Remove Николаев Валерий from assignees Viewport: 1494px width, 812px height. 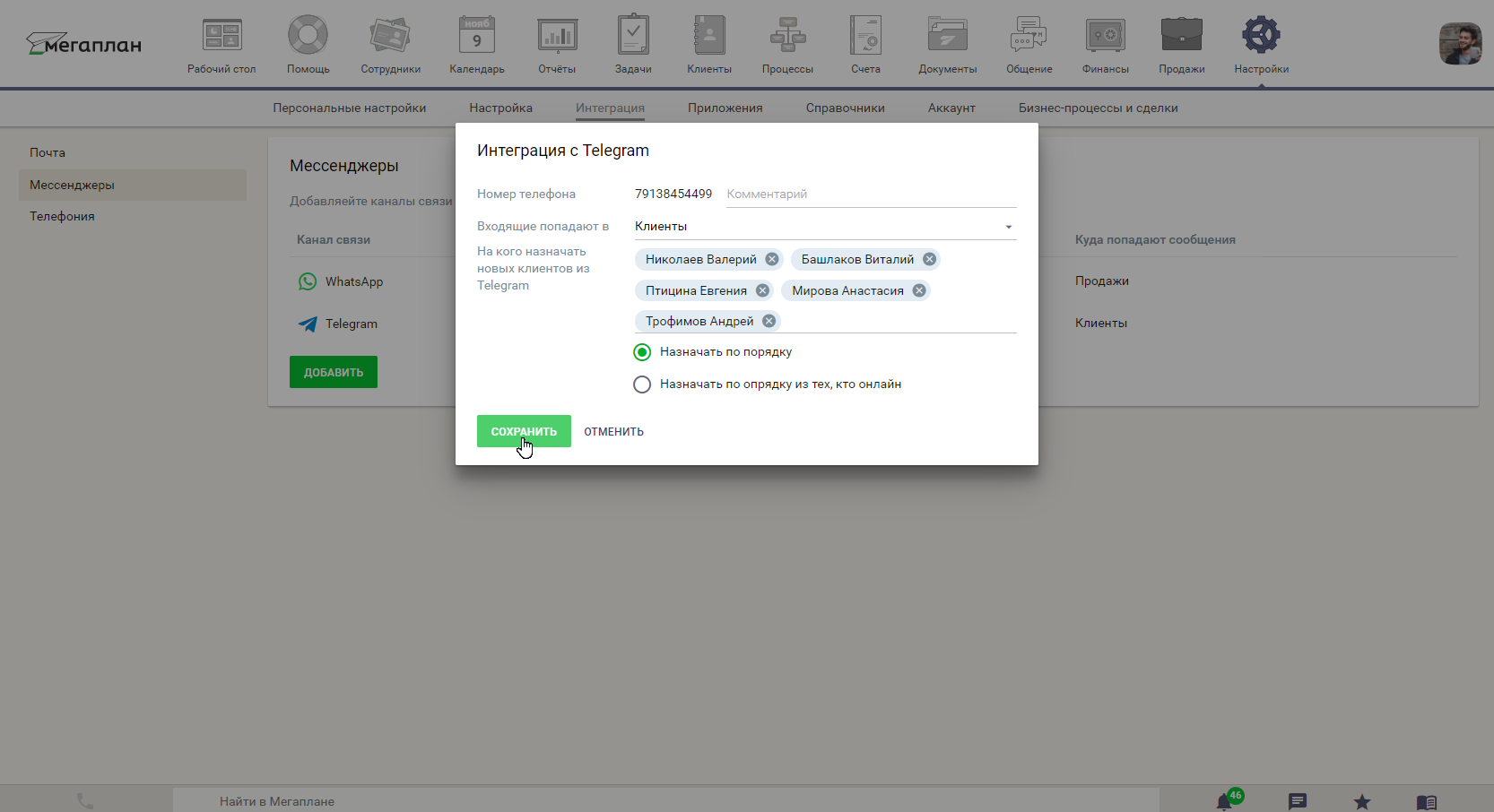[x=771, y=259]
